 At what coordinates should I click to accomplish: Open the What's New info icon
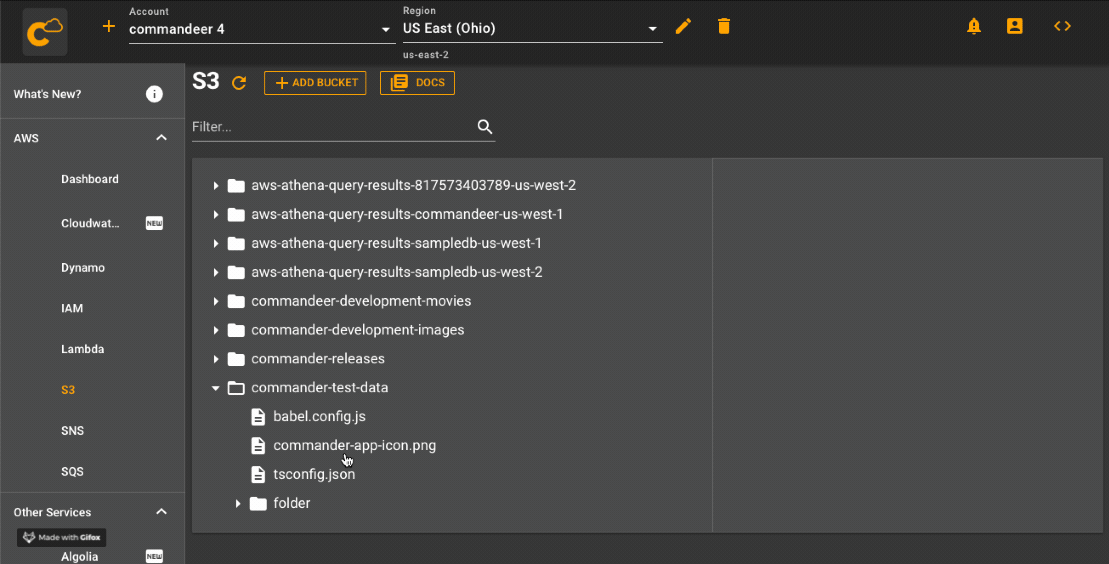pyautogui.click(x=154, y=94)
